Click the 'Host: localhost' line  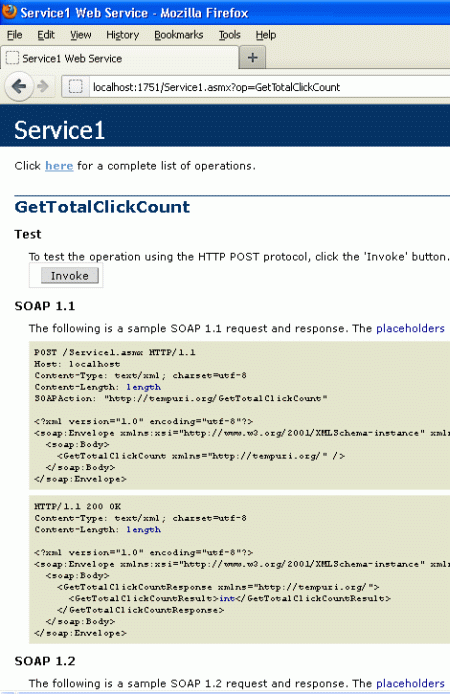point(77,364)
